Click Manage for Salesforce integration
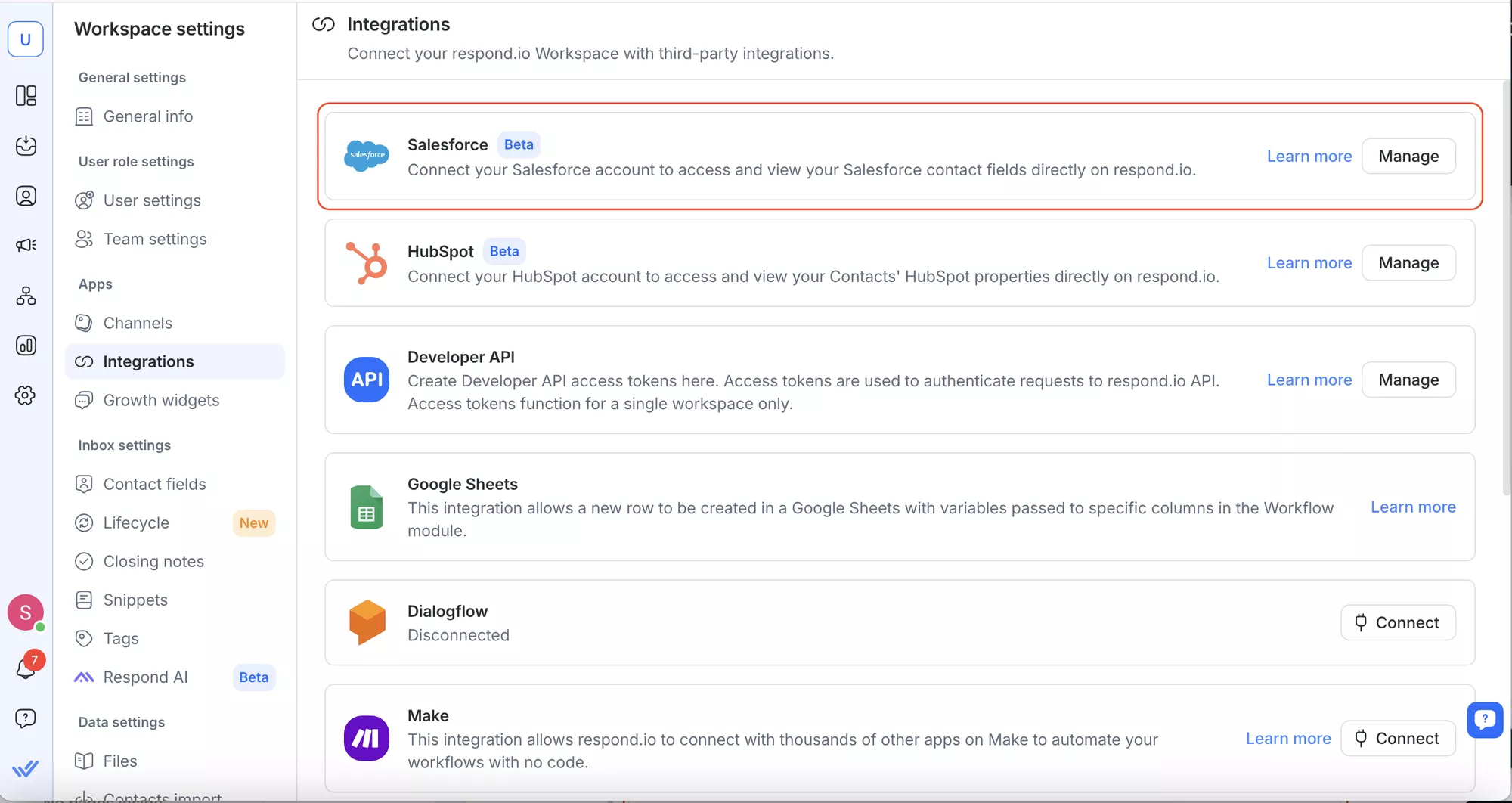The width and height of the screenshot is (1512, 803). 1408,156
